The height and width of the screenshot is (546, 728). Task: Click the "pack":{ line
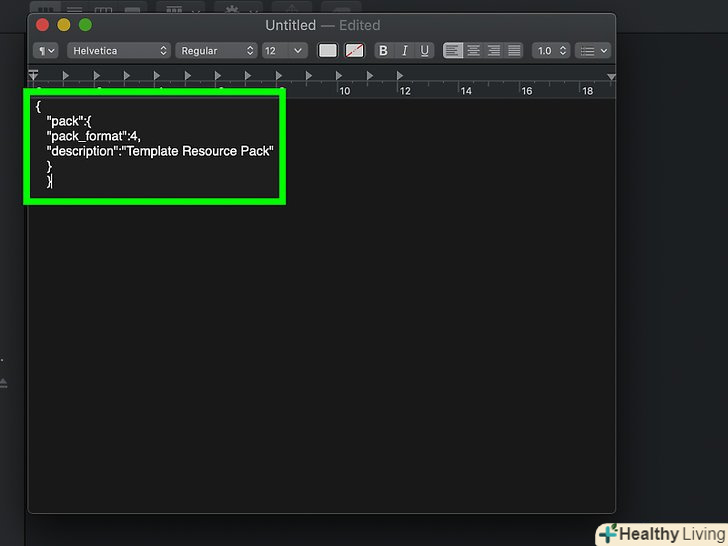[69, 121]
